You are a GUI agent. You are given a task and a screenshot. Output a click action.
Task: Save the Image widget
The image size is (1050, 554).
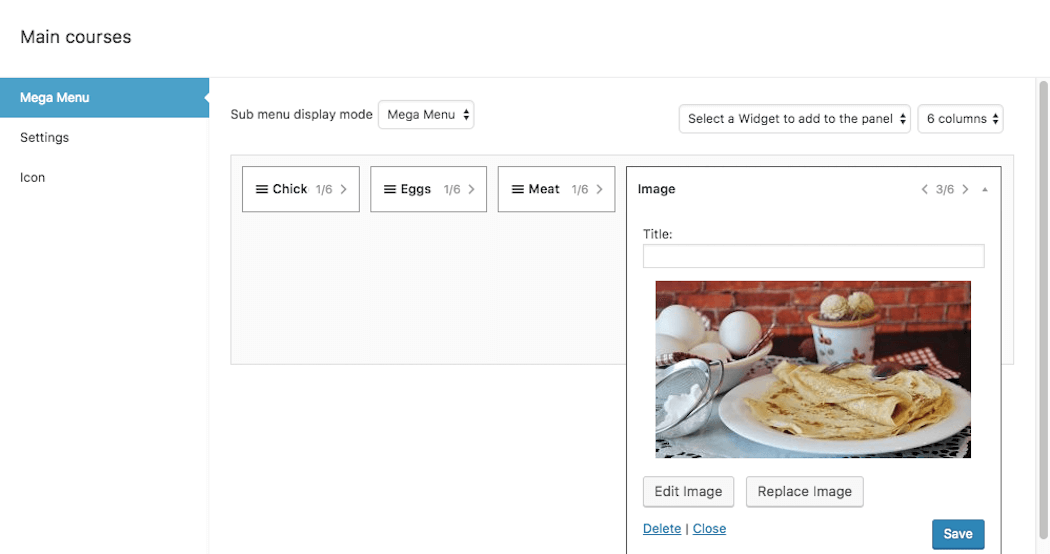click(x=958, y=534)
